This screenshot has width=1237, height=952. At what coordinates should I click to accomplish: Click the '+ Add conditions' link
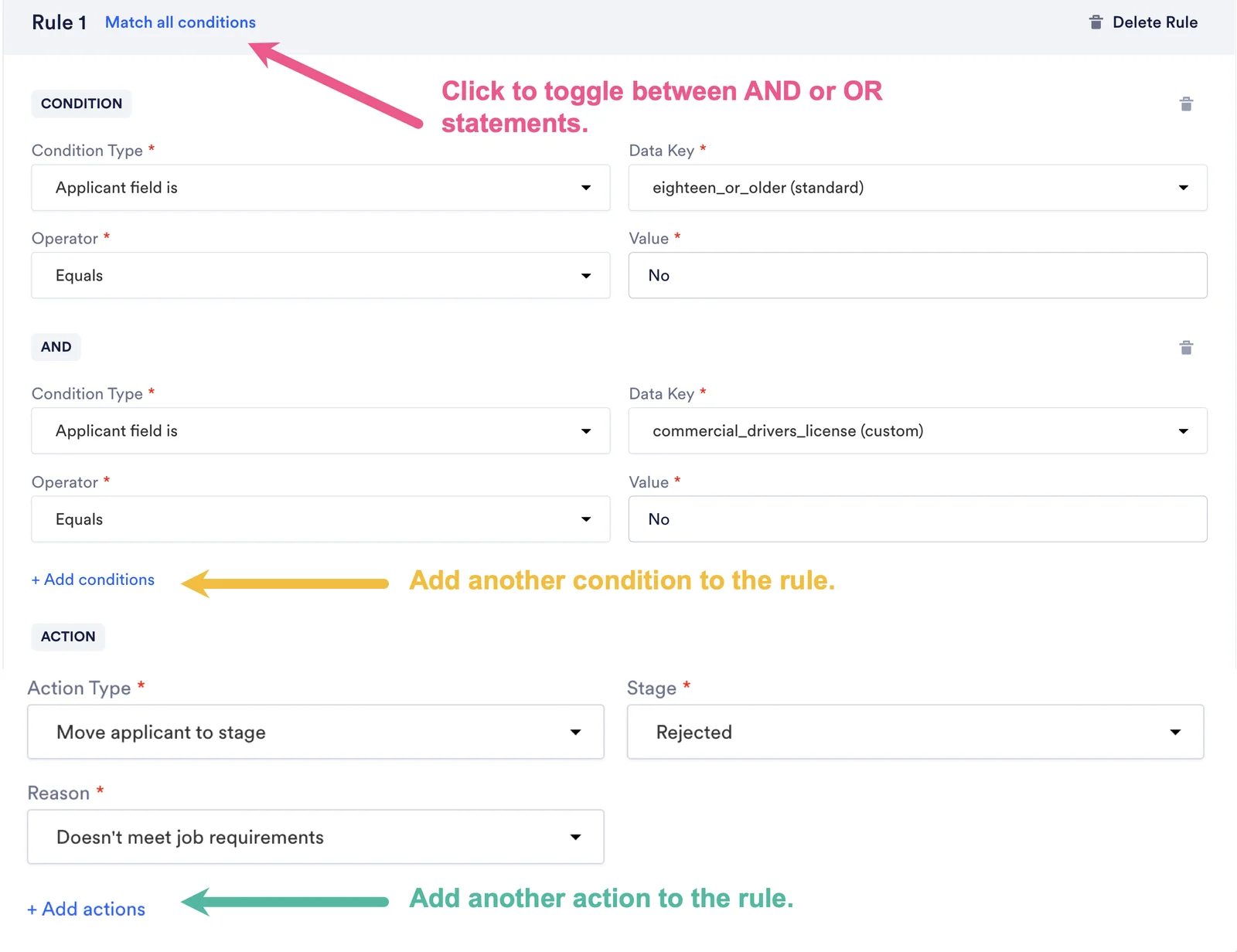[93, 580]
